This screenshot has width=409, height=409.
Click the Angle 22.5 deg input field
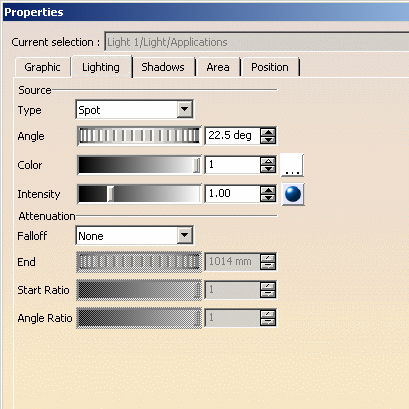(233, 136)
